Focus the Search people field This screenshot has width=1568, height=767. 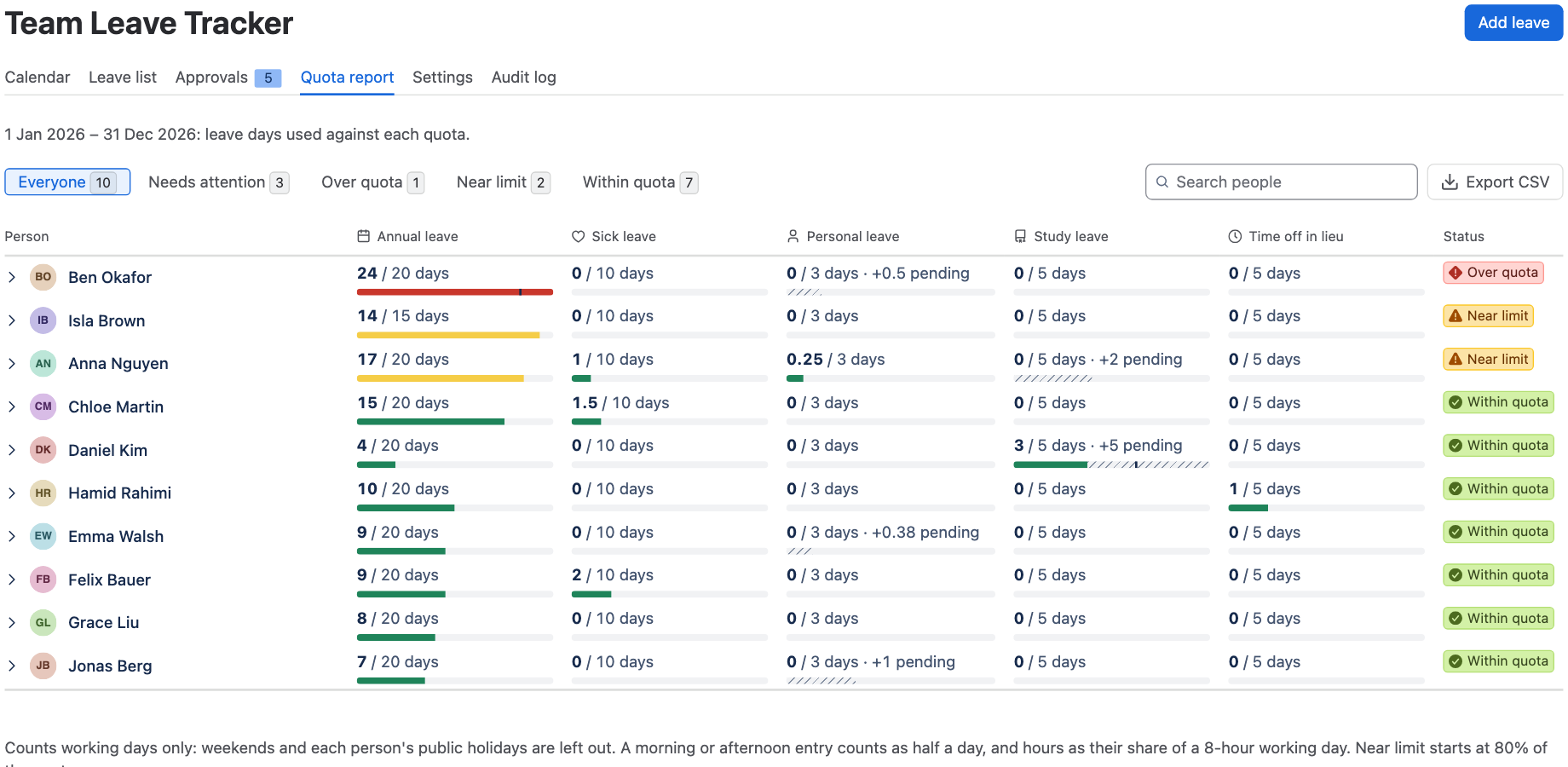tap(1281, 182)
